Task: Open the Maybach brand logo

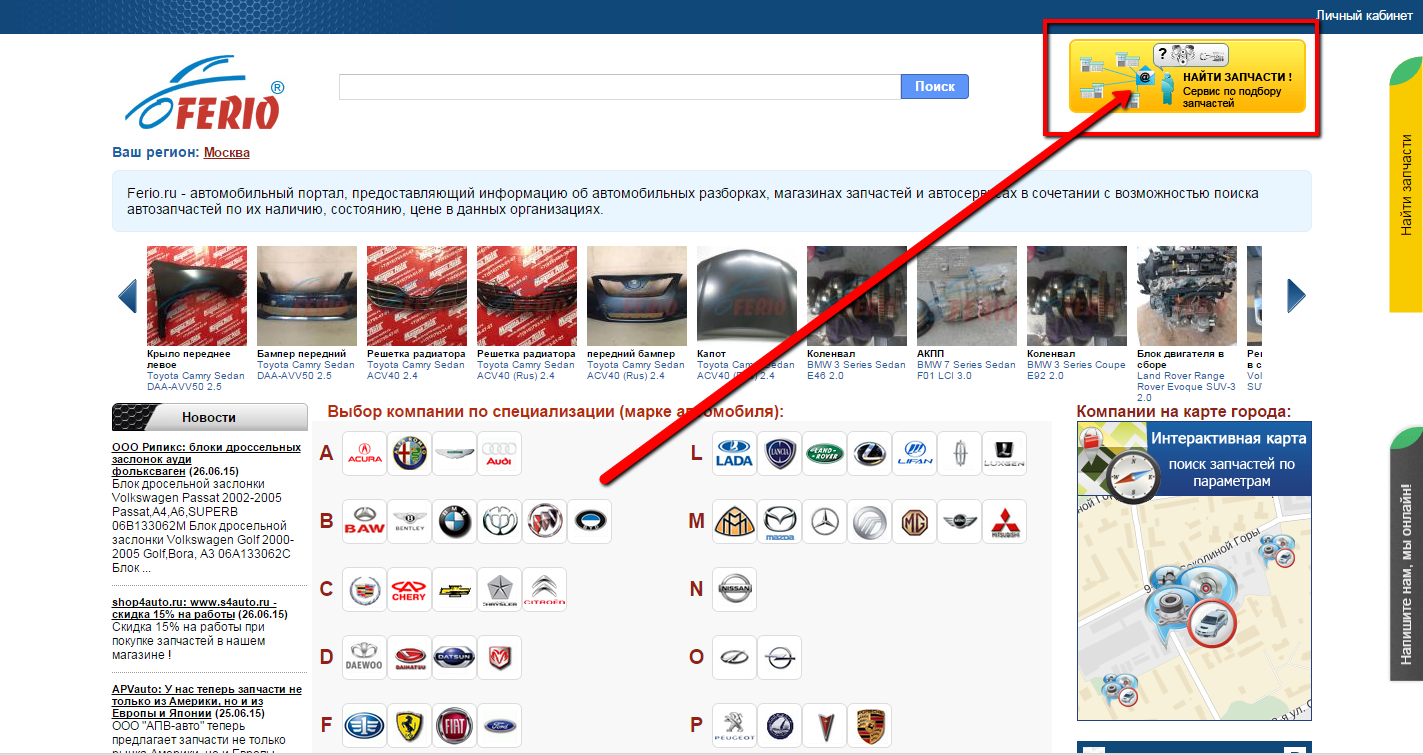Action: (735, 522)
